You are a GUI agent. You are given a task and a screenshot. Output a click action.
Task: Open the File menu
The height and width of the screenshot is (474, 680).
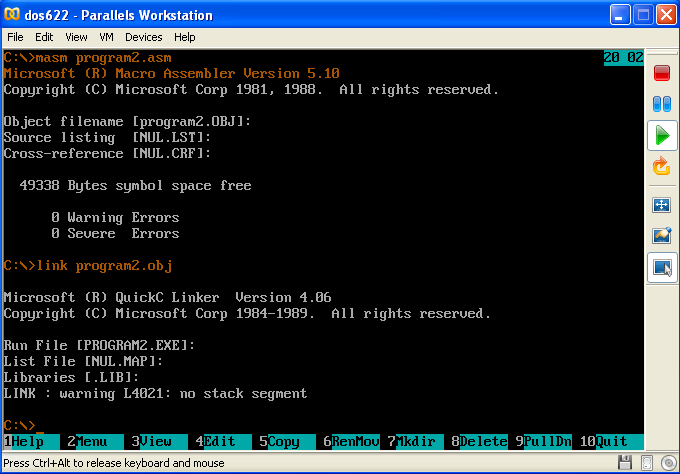click(x=15, y=37)
